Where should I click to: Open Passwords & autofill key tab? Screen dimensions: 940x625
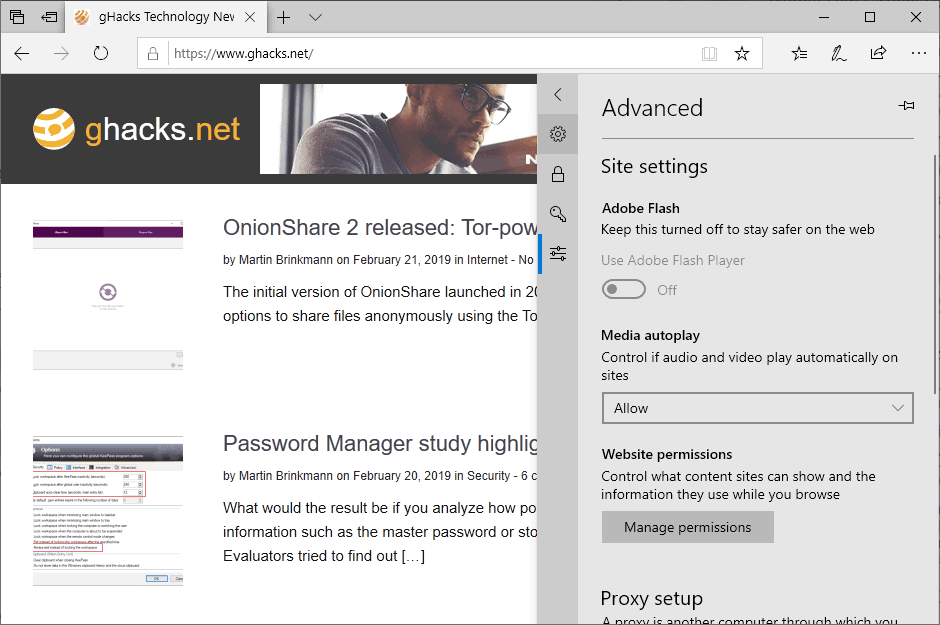tap(558, 214)
